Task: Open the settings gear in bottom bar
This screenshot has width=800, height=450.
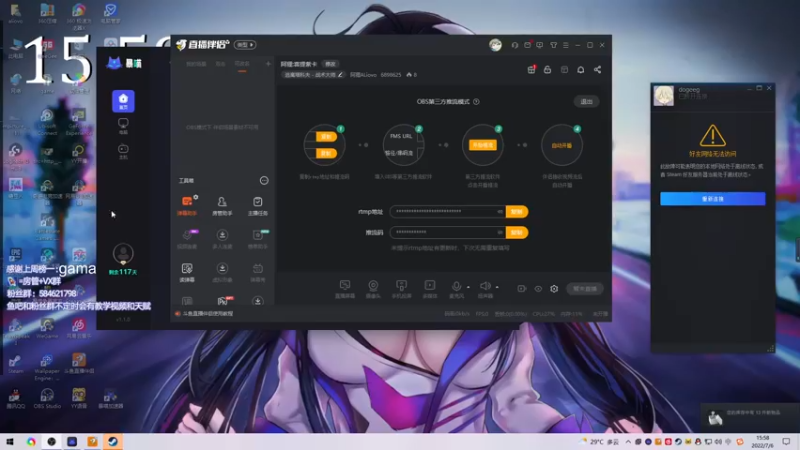Action: 554,289
